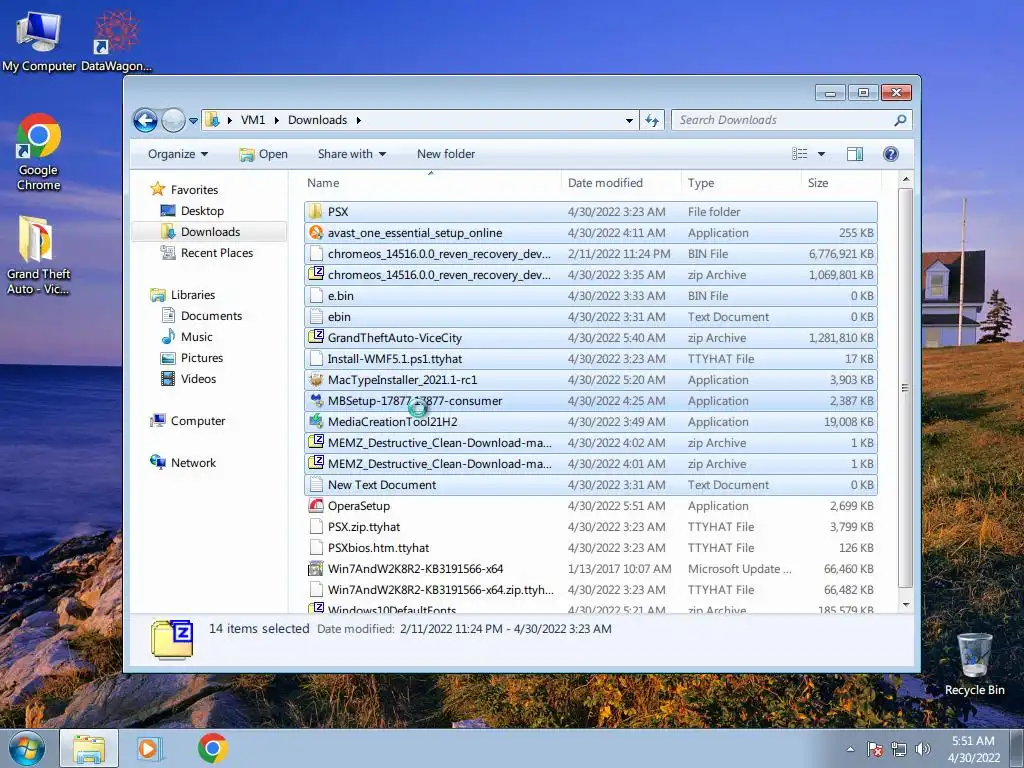
Task: Click the VM1 breadcrumb segment
Action: point(253,120)
